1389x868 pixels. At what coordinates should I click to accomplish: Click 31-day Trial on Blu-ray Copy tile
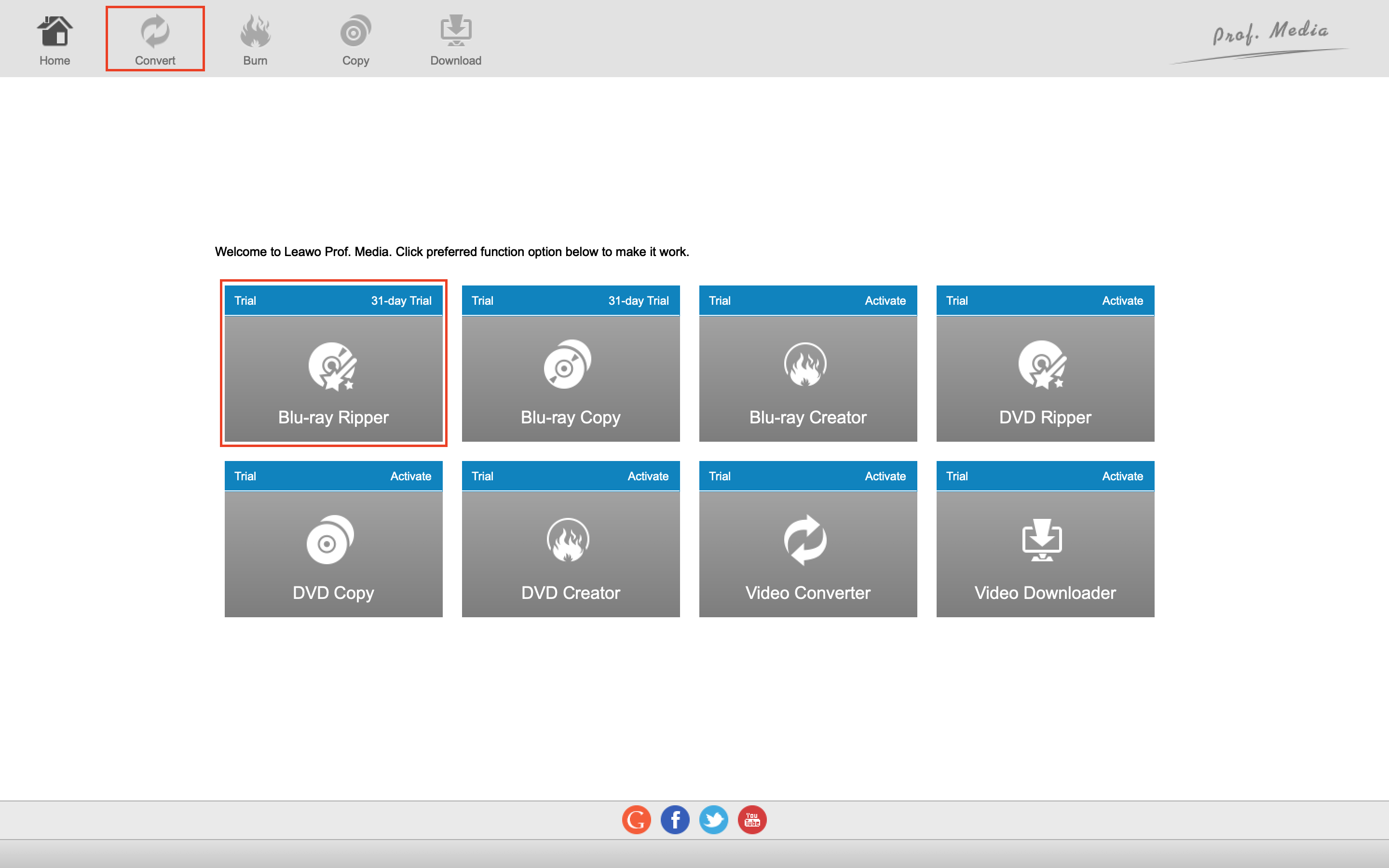tap(638, 301)
